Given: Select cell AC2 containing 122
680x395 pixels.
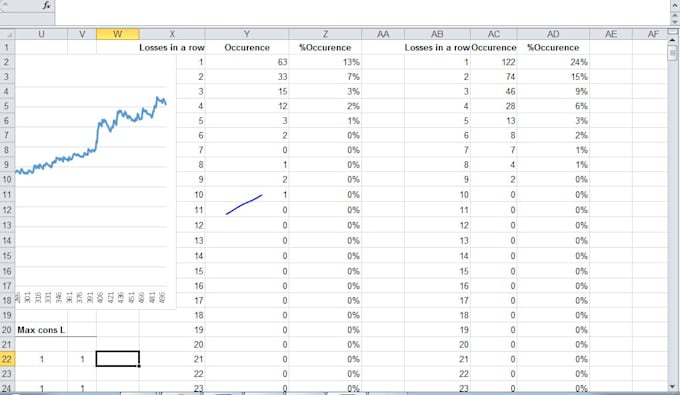Looking at the screenshot, I should click(x=494, y=62).
